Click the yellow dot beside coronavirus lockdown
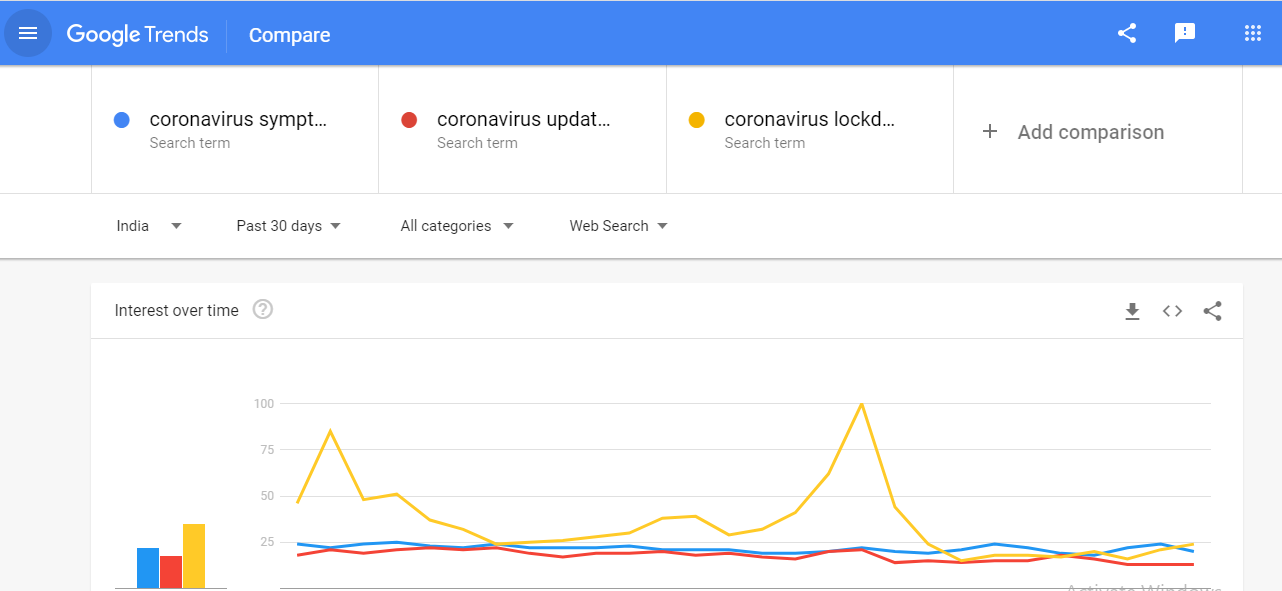The height and width of the screenshot is (591, 1282). (697, 120)
